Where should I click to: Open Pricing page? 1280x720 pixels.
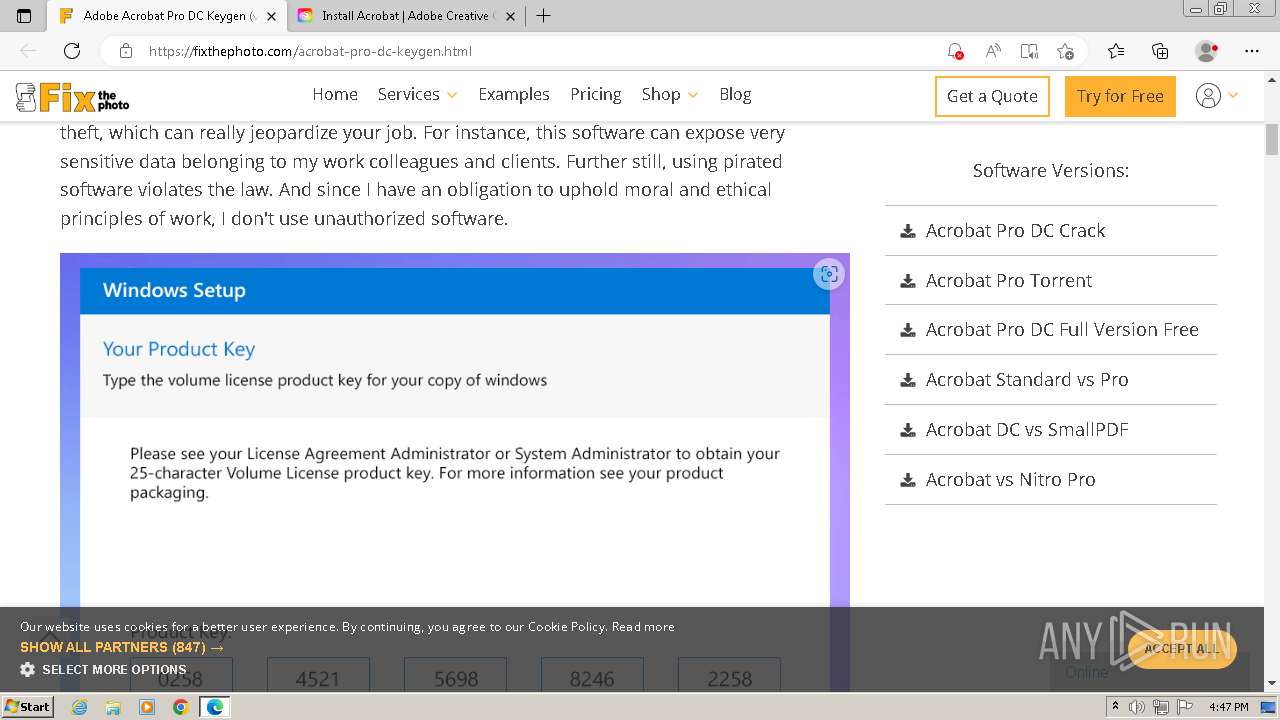point(596,94)
